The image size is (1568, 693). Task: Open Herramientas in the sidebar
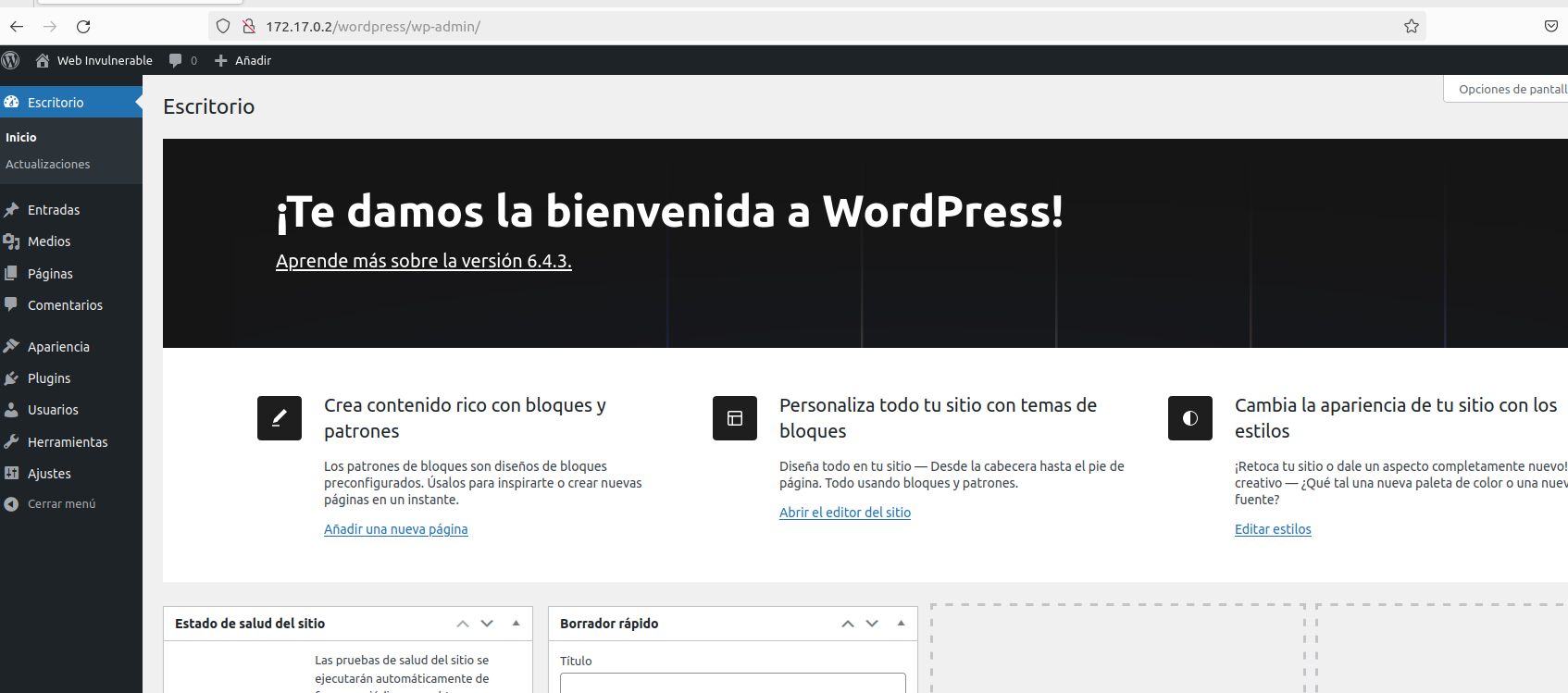71,441
